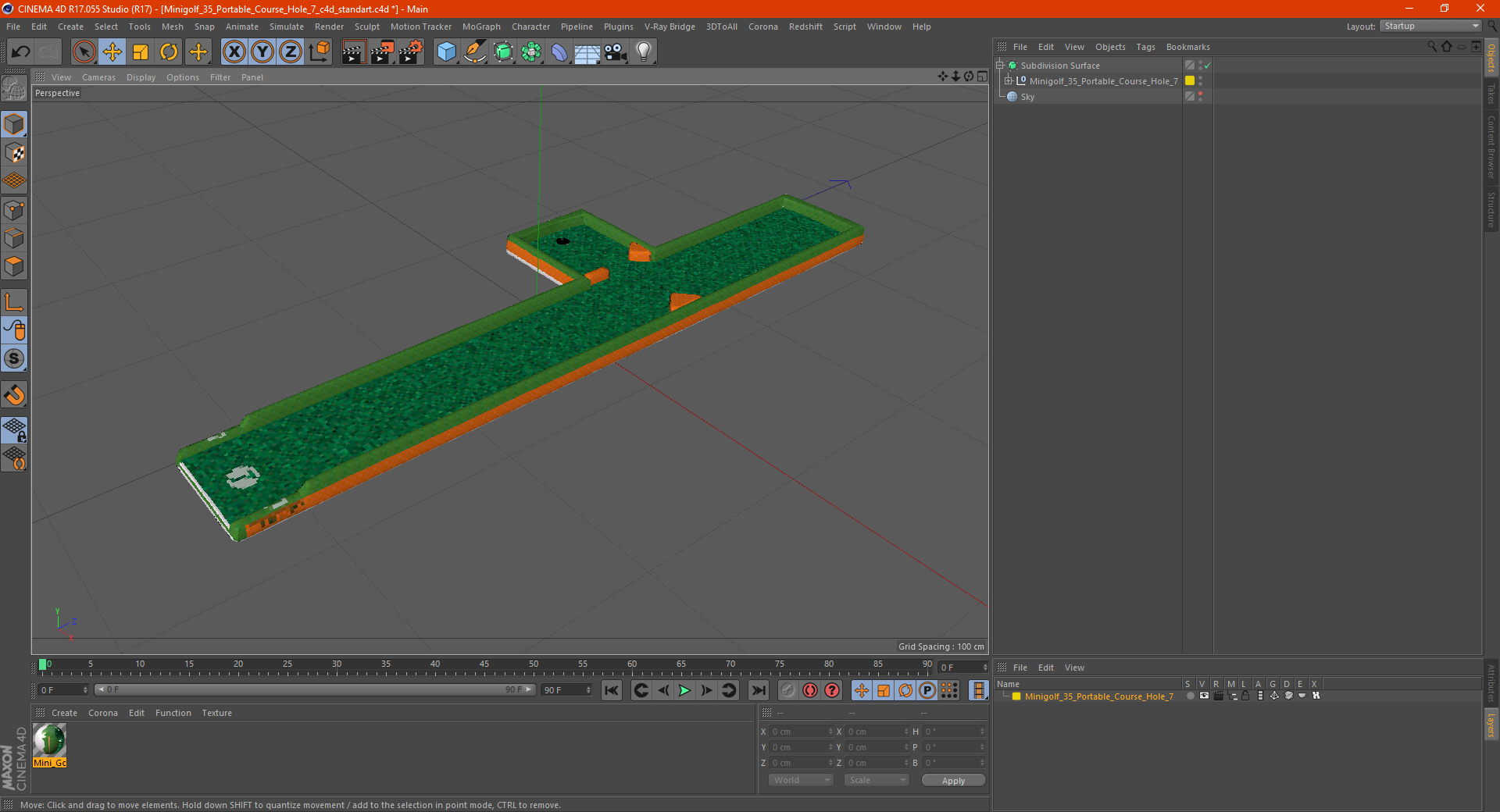This screenshot has height=812, width=1500.
Task: Add a floor environment object
Action: 587,52
